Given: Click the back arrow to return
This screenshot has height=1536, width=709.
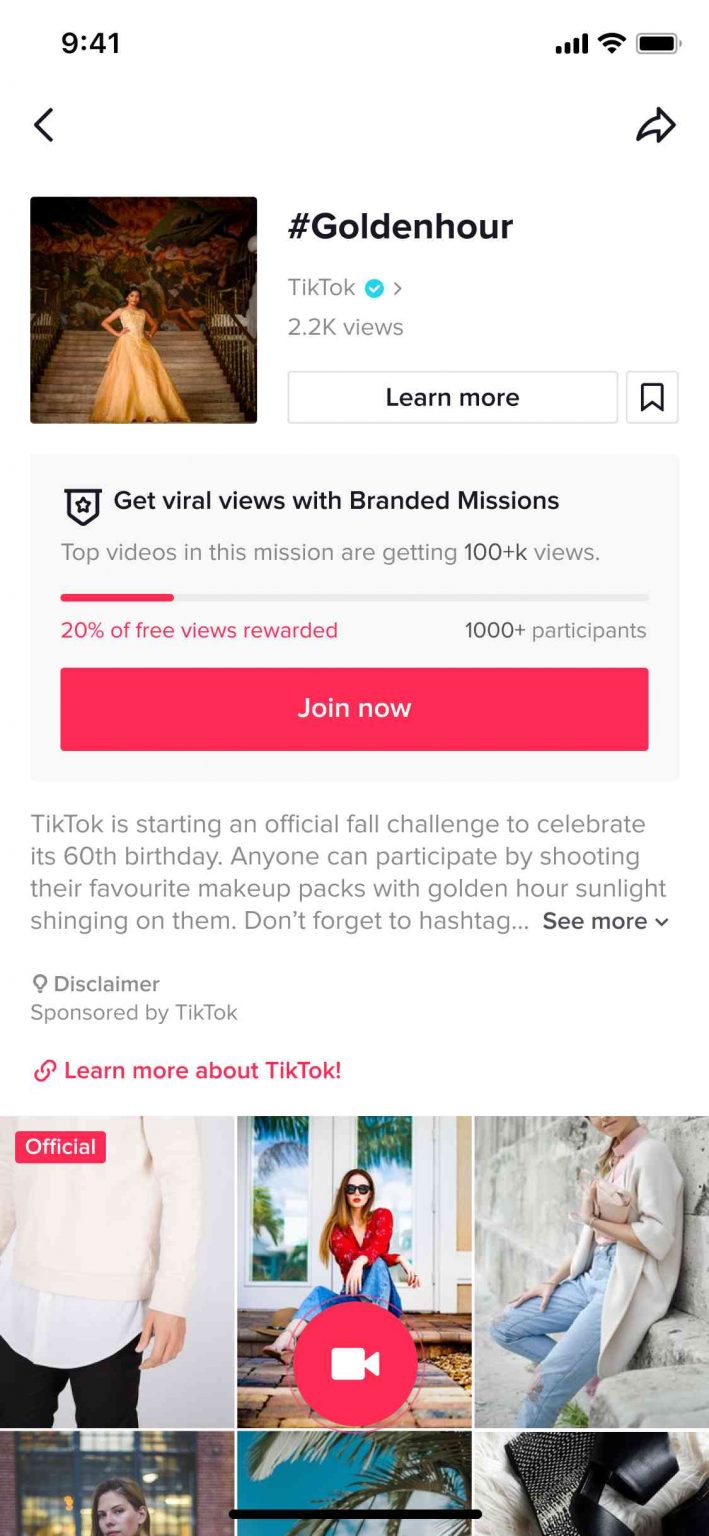Looking at the screenshot, I should tap(44, 124).
